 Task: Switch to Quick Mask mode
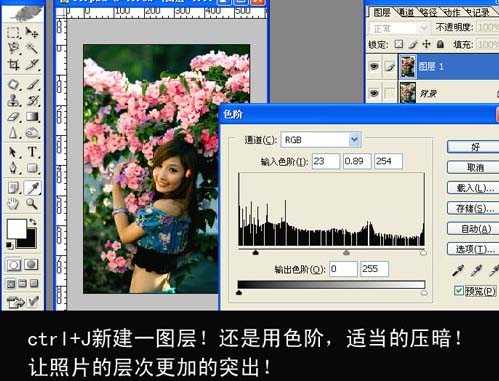tap(32, 265)
